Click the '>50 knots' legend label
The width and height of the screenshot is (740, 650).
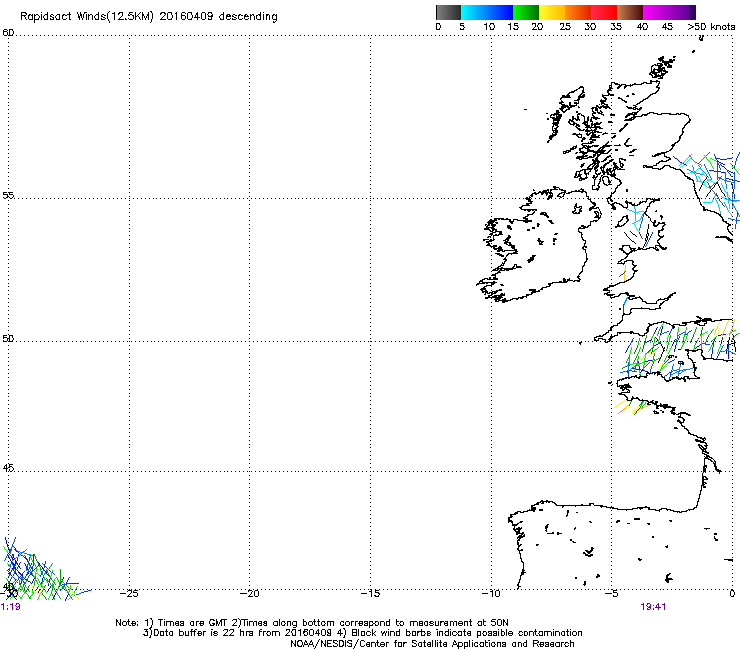(x=711, y=27)
